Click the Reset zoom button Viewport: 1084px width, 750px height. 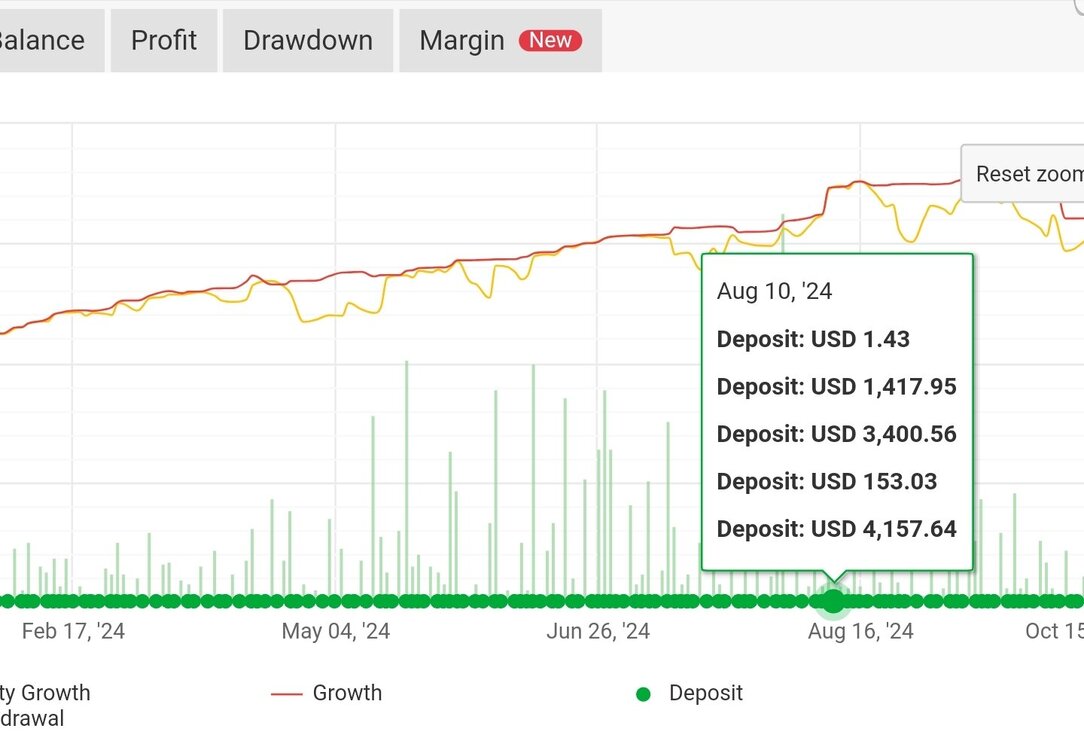point(1022,174)
